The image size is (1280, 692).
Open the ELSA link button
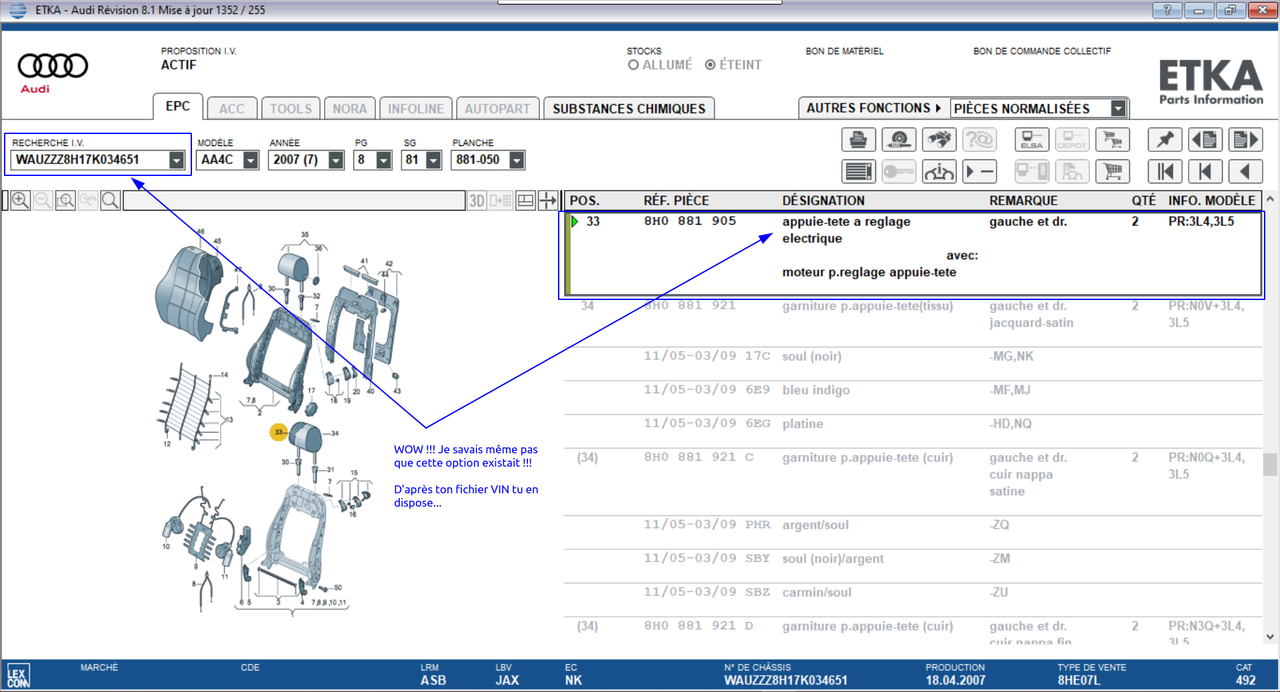[1031, 140]
